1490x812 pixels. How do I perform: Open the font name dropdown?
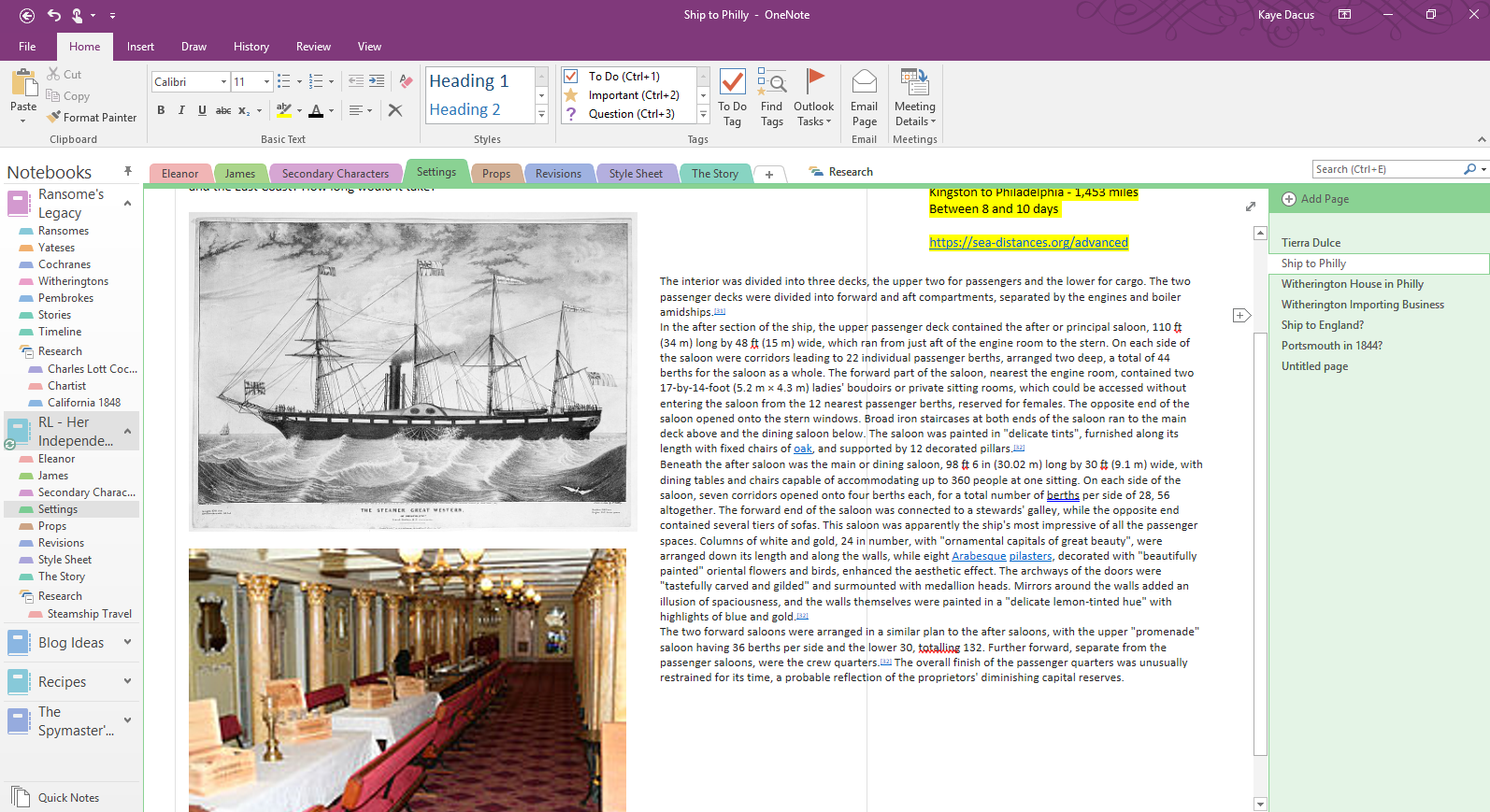click(x=223, y=82)
